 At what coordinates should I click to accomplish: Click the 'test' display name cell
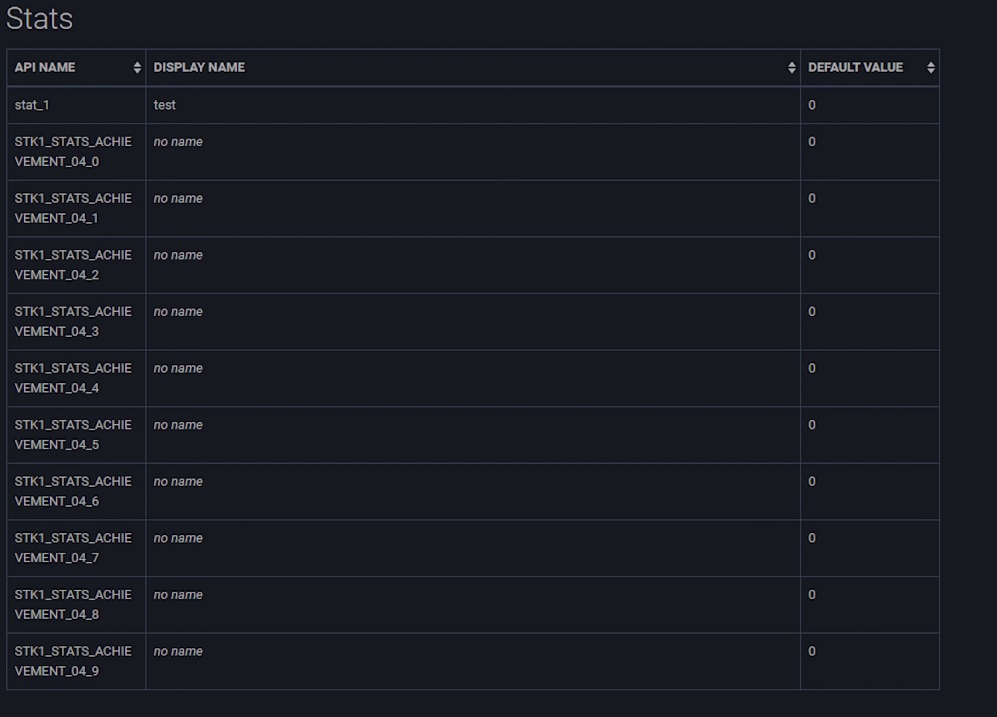point(165,105)
